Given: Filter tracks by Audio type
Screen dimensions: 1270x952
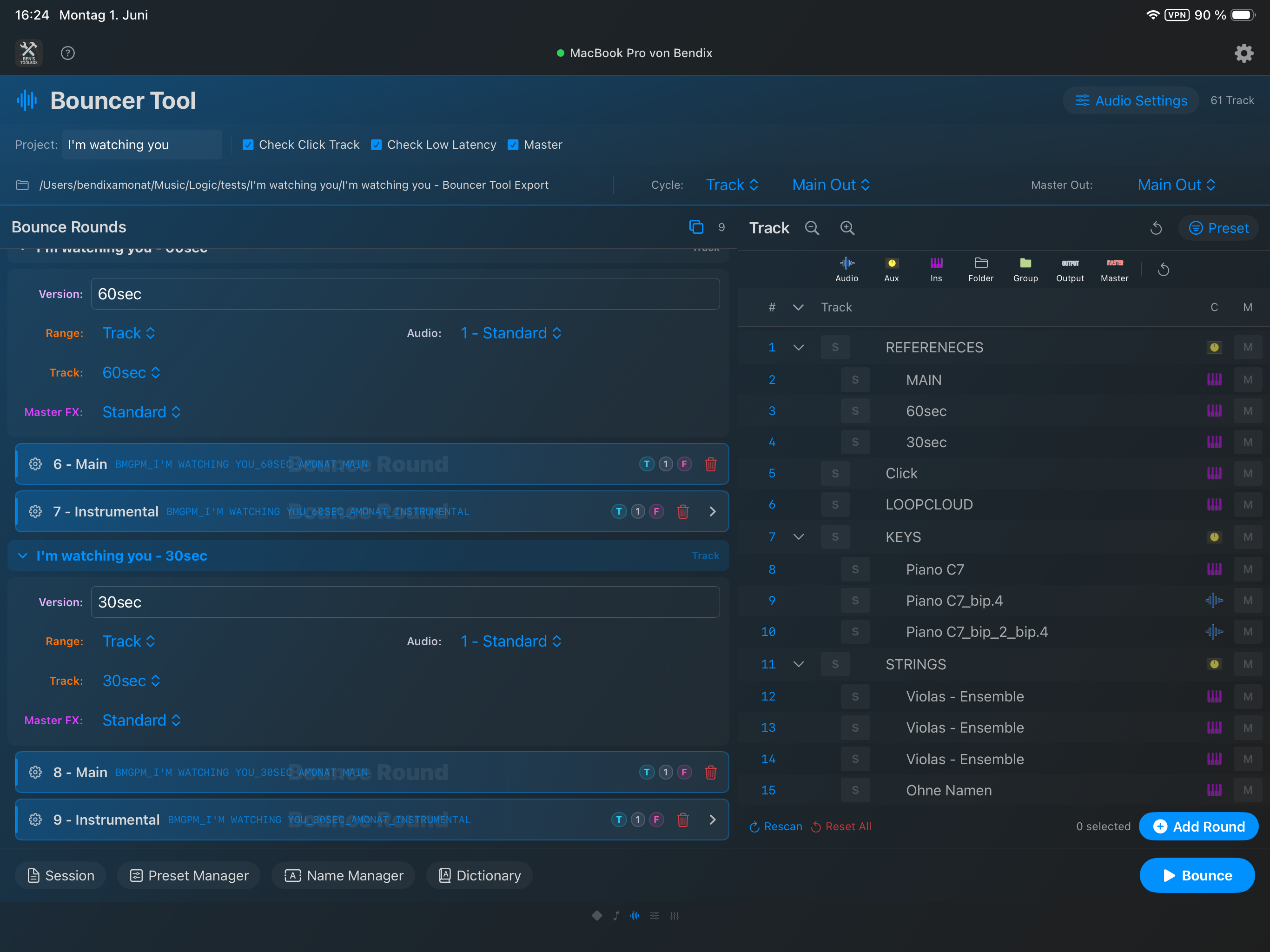Looking at the screenshot, I should 847,269.
